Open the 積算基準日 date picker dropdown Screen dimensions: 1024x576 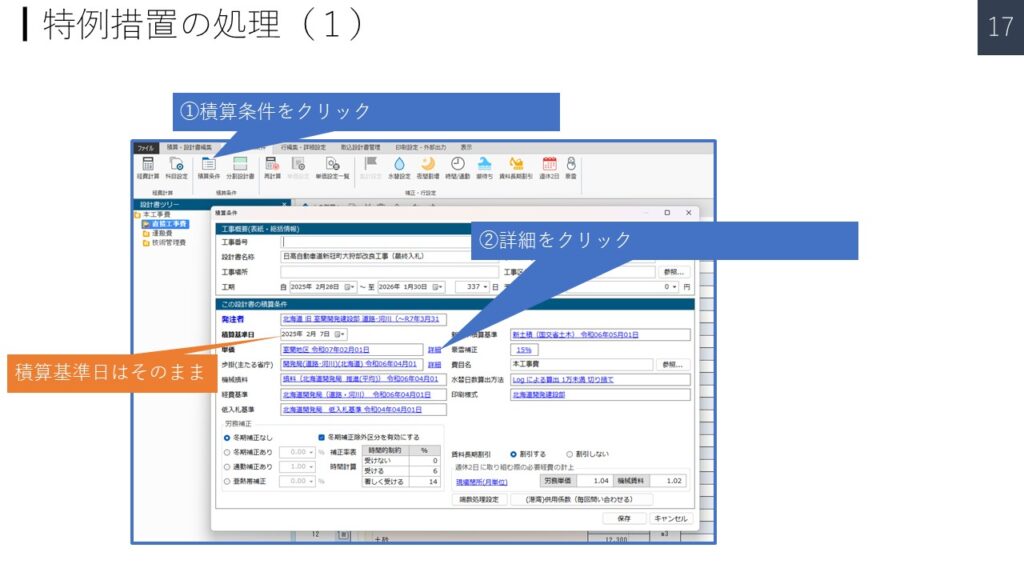point(340,334)
